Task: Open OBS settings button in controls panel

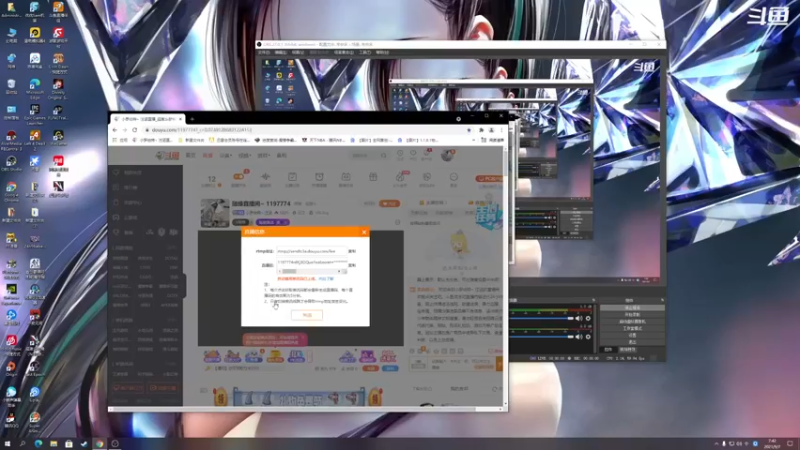Action: (632, 335)
